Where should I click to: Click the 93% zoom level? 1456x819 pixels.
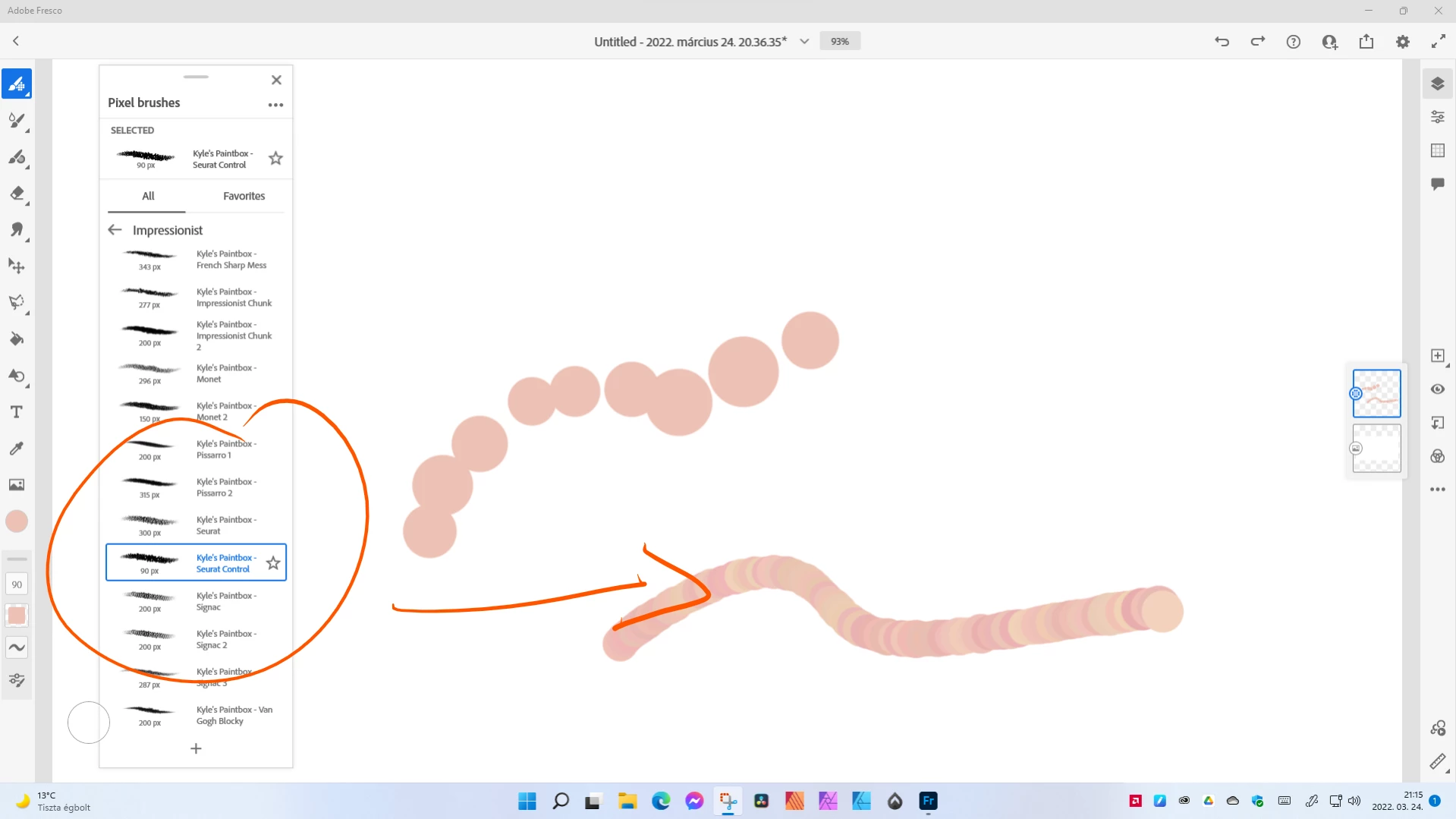(840, 42)
